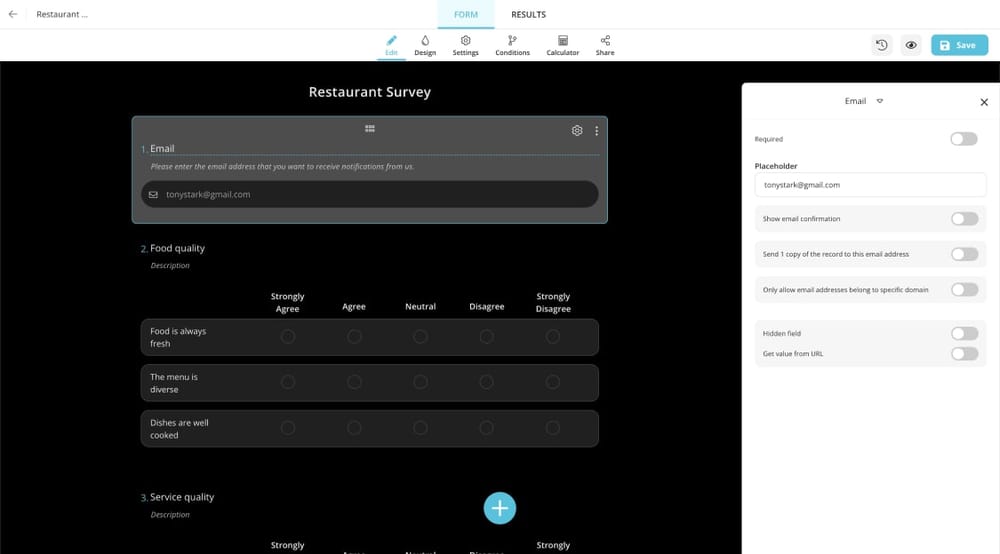Select the FORM tab

[466, 15]
